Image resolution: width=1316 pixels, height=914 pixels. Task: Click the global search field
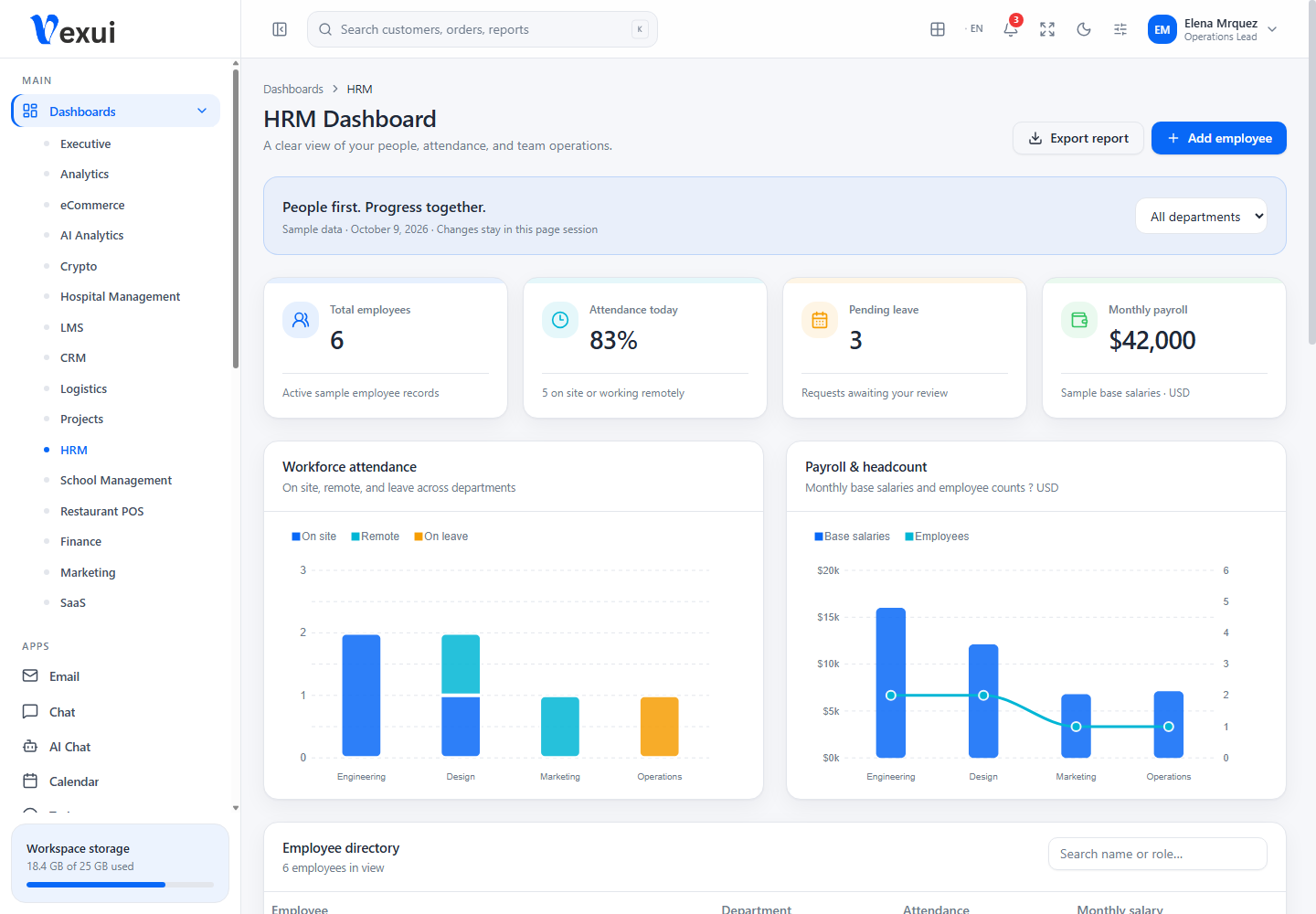pos(483,29)
